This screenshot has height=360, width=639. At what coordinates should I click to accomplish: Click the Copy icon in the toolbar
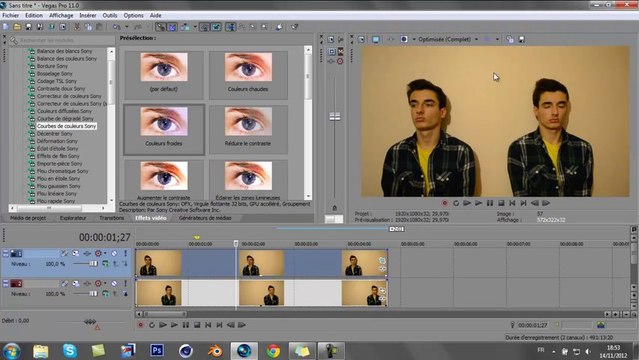[88, 27]
